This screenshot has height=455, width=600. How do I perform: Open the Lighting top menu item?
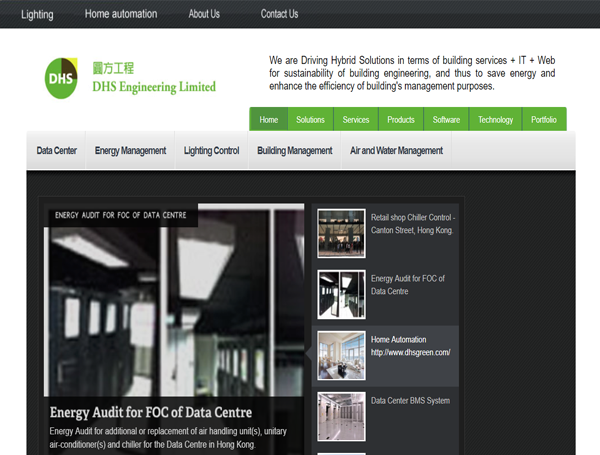coord(37,15)
